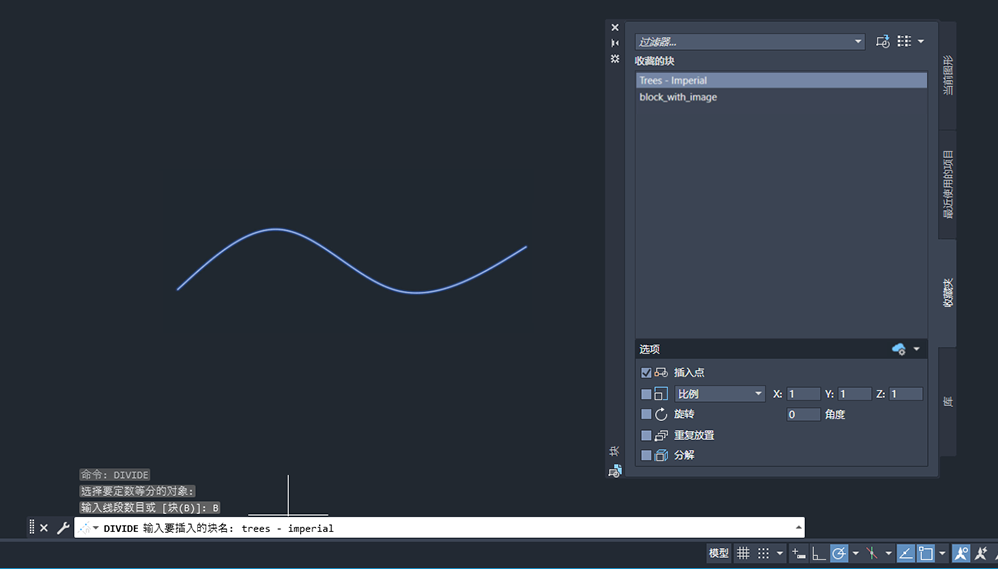This screenshot has height=569, width=998.
Task: Click the repeat placement icon beside 重复放置
Action: 661,435
